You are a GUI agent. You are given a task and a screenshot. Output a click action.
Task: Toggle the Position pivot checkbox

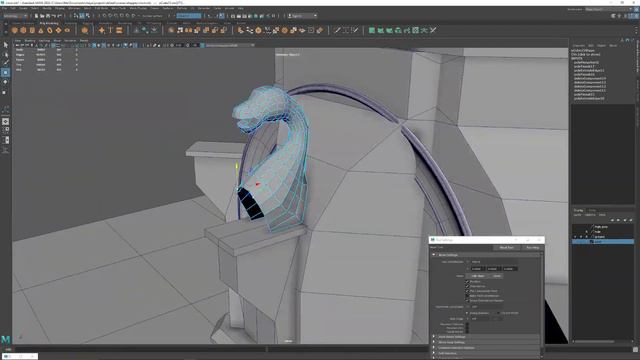pos(467,282)
